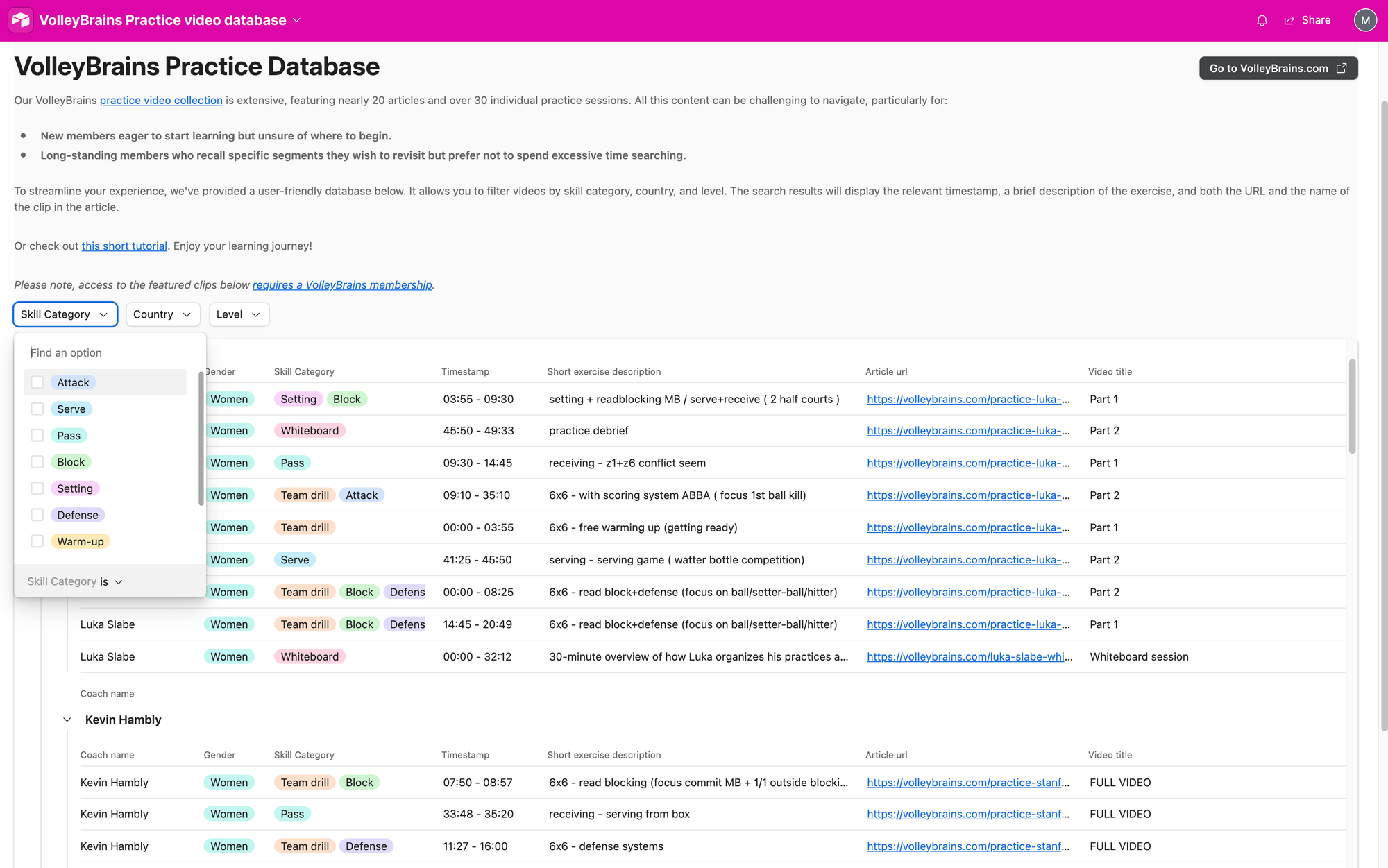Image resolution: width=1388 pixels, height=868 pixels.
Task: Enable the Warm-up category filter
Action: 37,541
